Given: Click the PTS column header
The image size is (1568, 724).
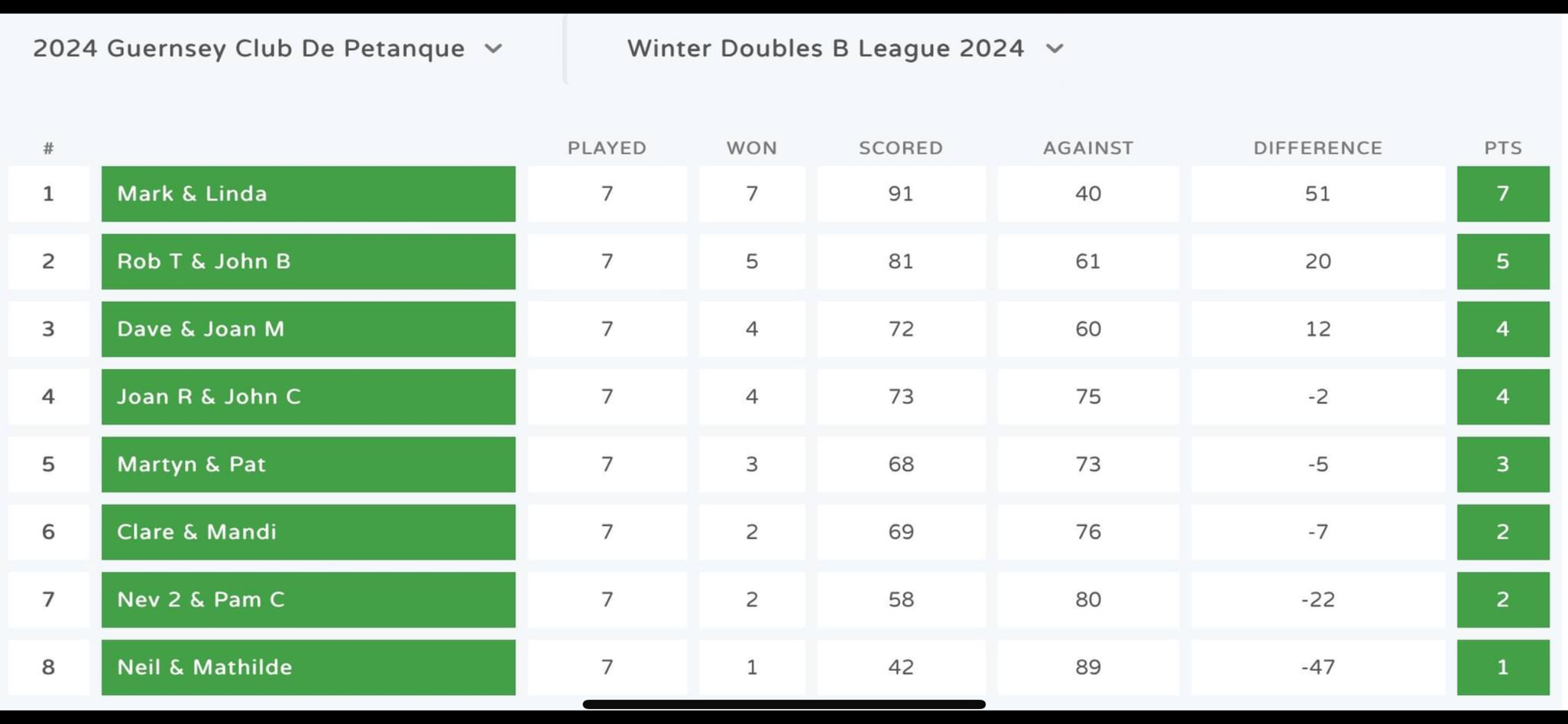Looking at the screenshot, I should click(x=1502, y=148).
